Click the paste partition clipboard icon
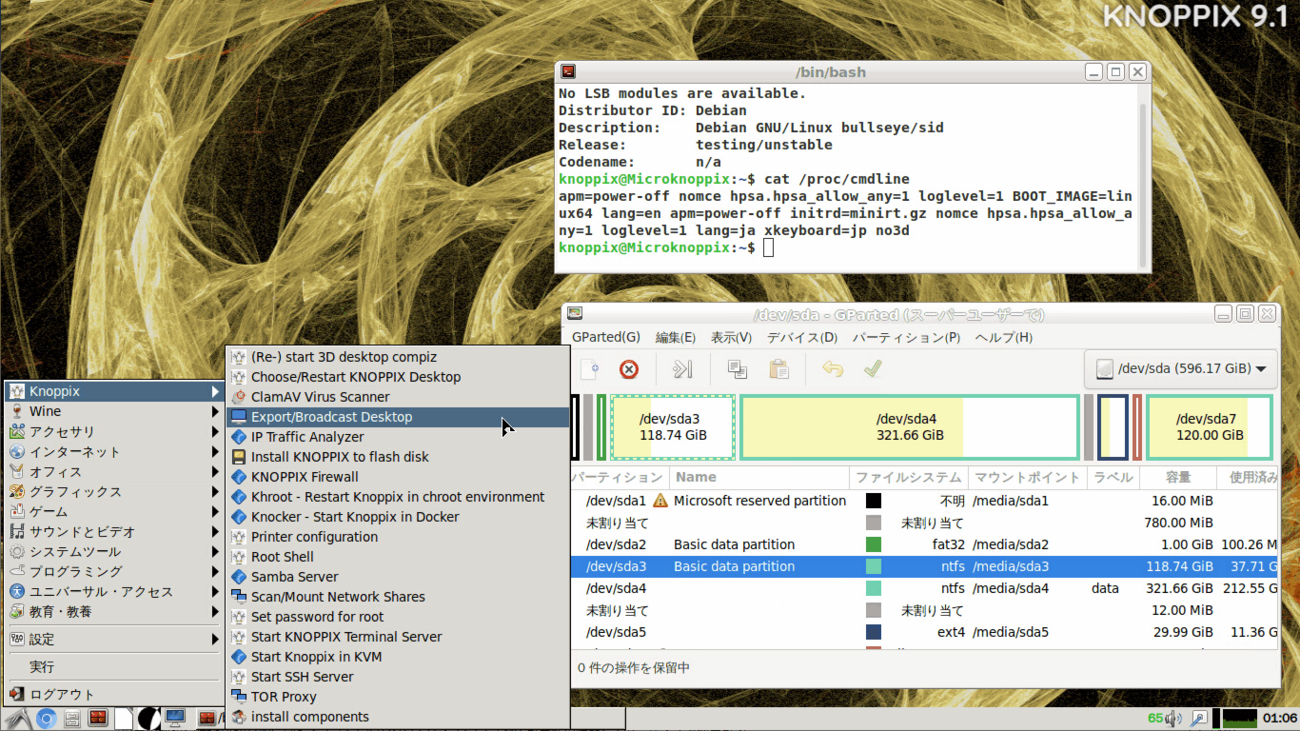The width and height of the screenshot is (1300, 731). (778, 369)
